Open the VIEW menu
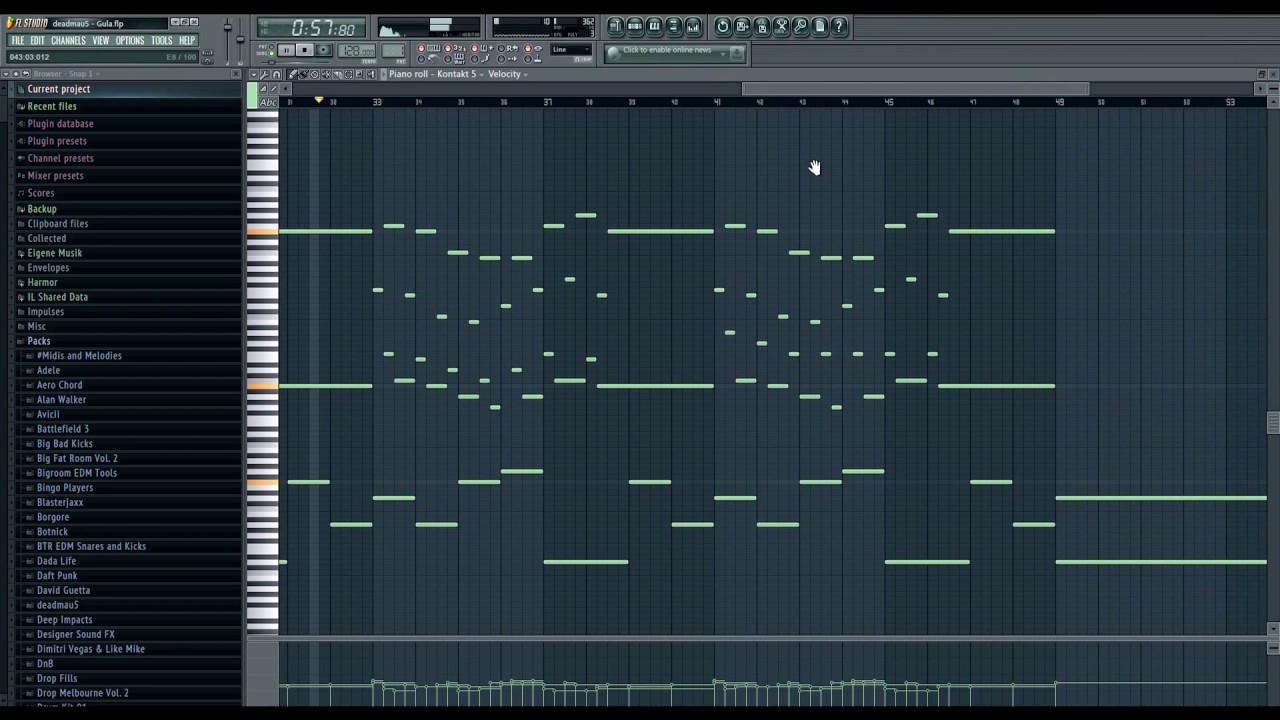This screenshot has width=1280, height=720. (101, 41)
